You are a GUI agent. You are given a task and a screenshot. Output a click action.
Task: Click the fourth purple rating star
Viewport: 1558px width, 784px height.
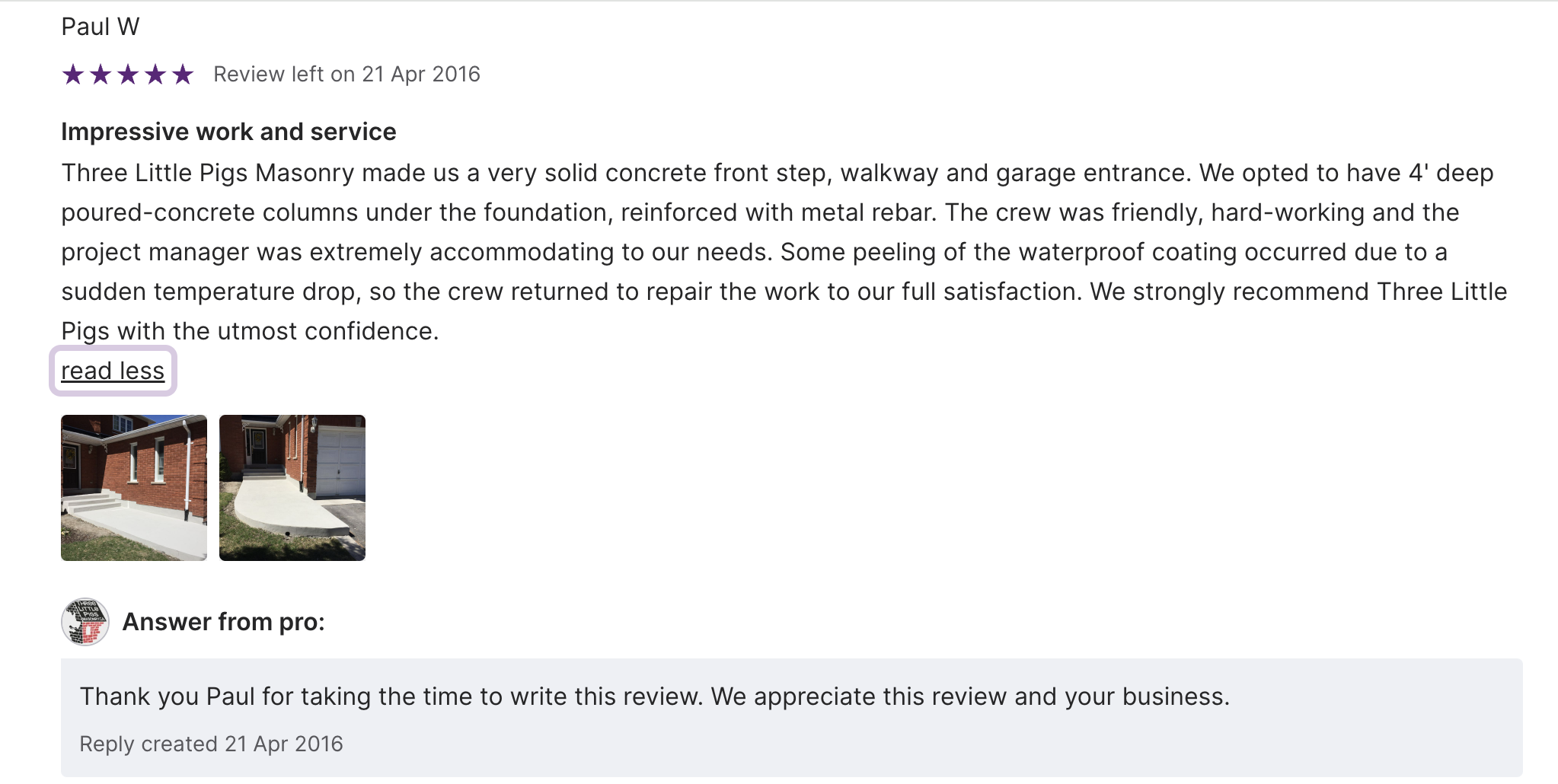point(155,75)
